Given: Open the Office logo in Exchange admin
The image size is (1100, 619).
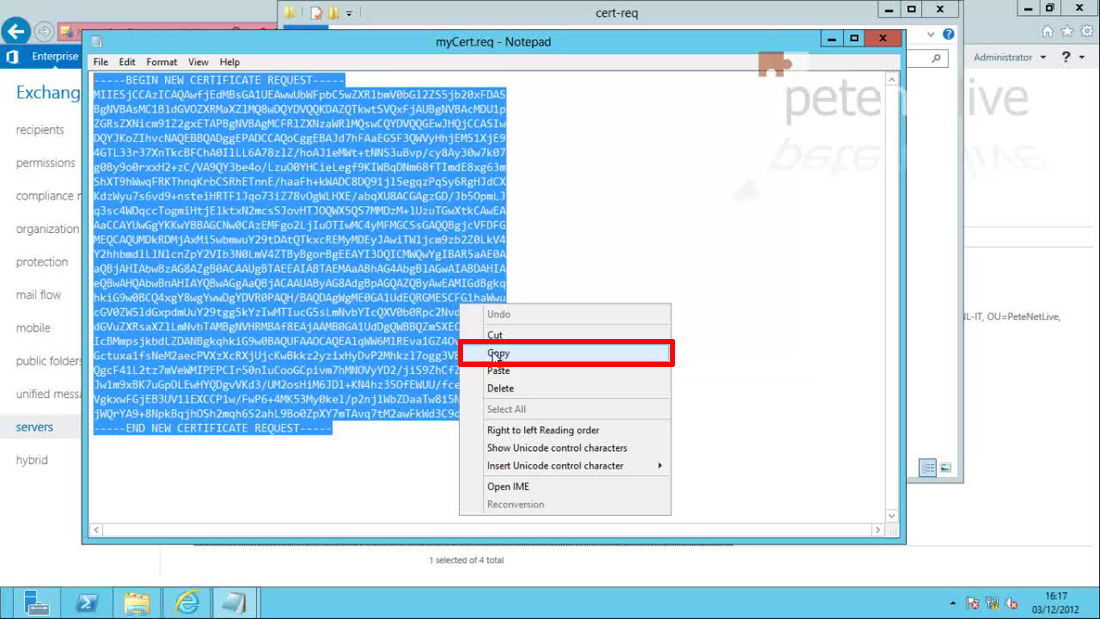Looking at the screenshot, I should (12, 57).
